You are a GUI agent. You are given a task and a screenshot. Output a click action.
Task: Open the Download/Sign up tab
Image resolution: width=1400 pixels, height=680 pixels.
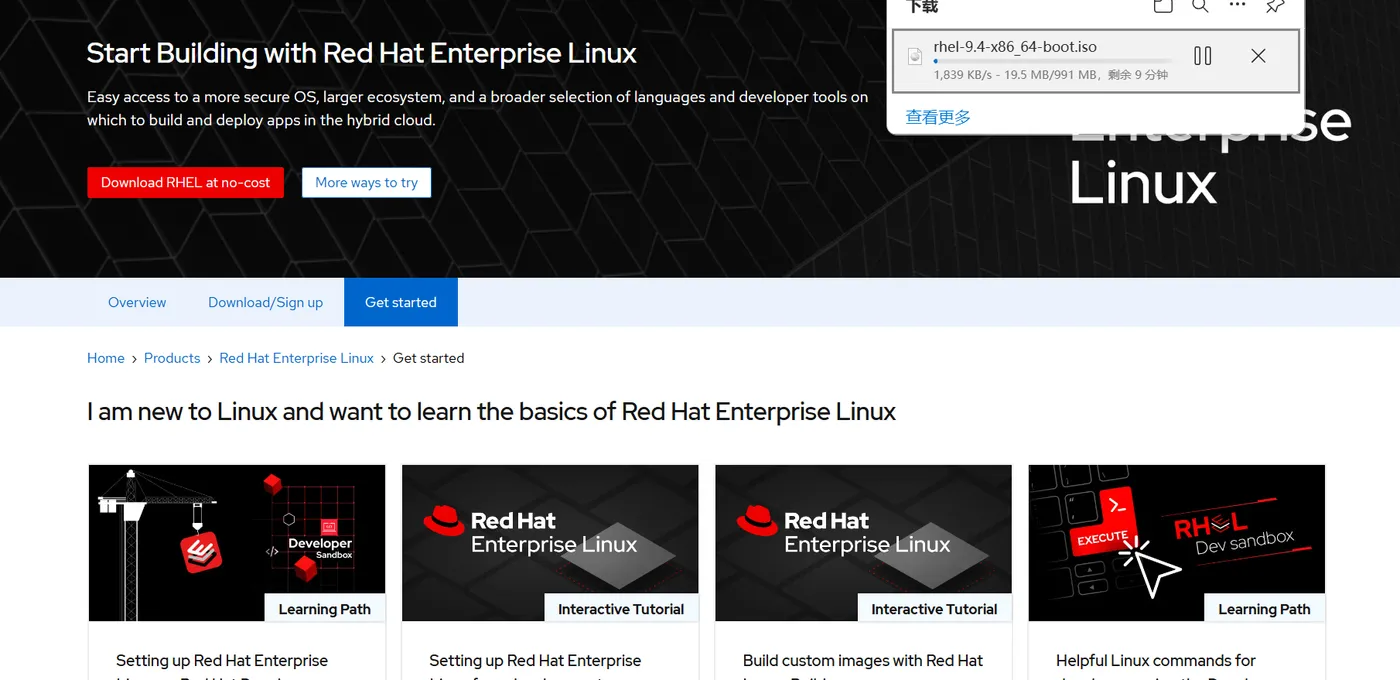[265, 302]
